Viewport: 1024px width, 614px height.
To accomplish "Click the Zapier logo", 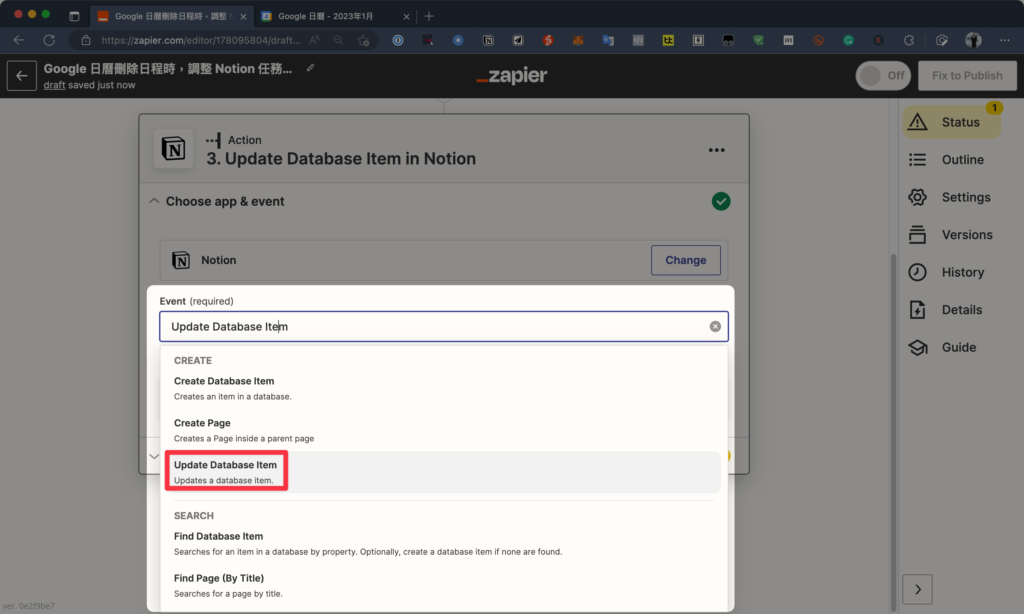I will [x=512, y=76].
